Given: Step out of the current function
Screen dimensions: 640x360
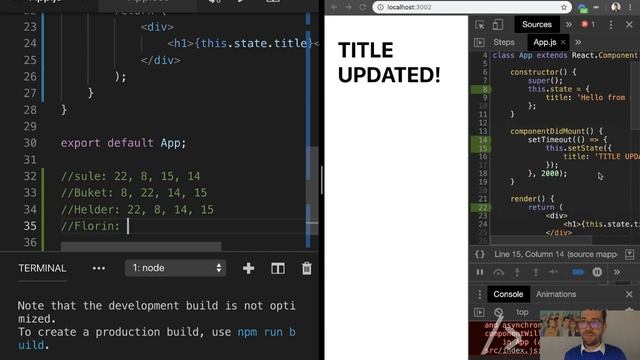Looking at the screenshot, I should pyautogui.click(x=536, y=272).
